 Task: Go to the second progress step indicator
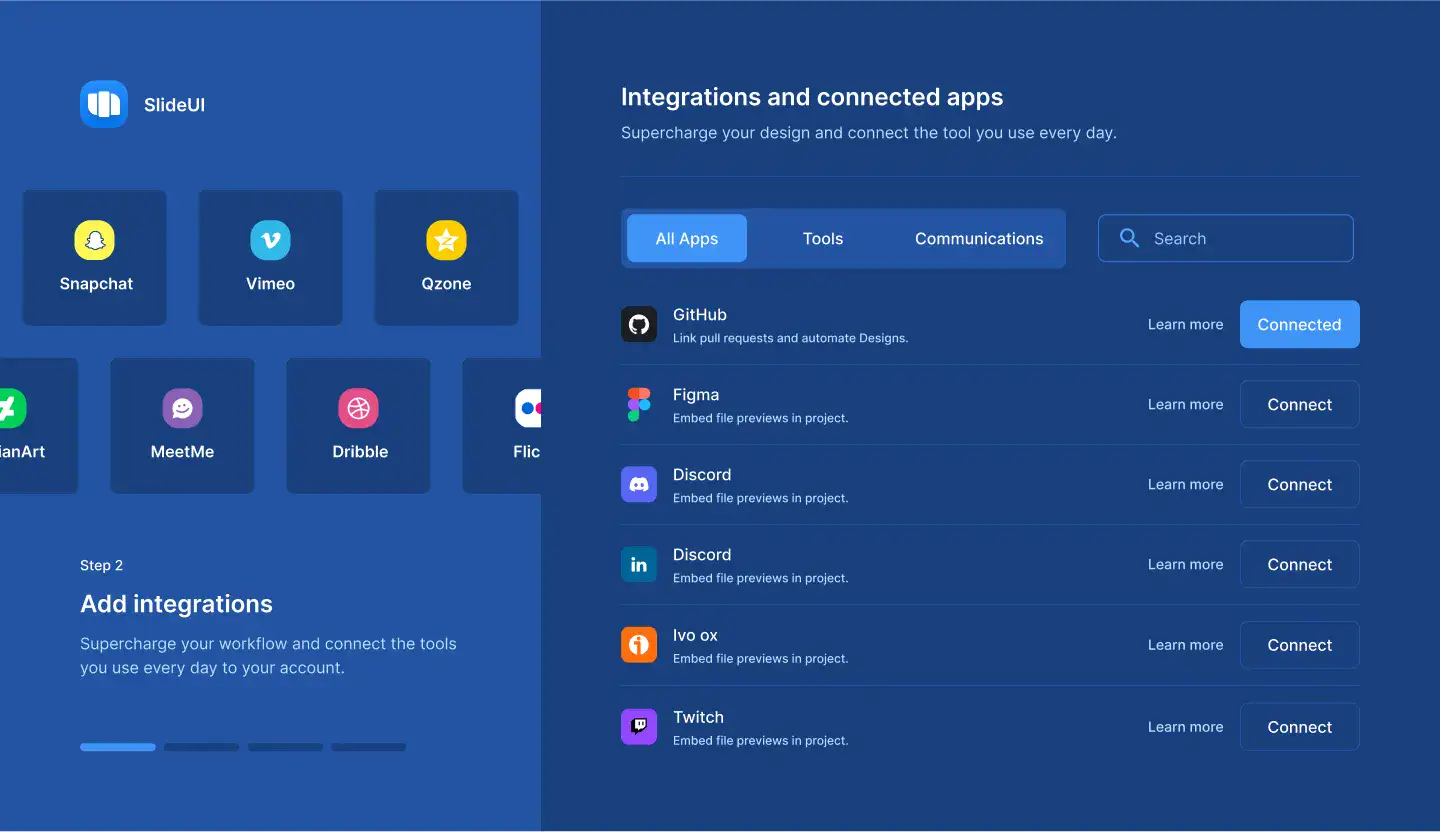click(202, 747)
